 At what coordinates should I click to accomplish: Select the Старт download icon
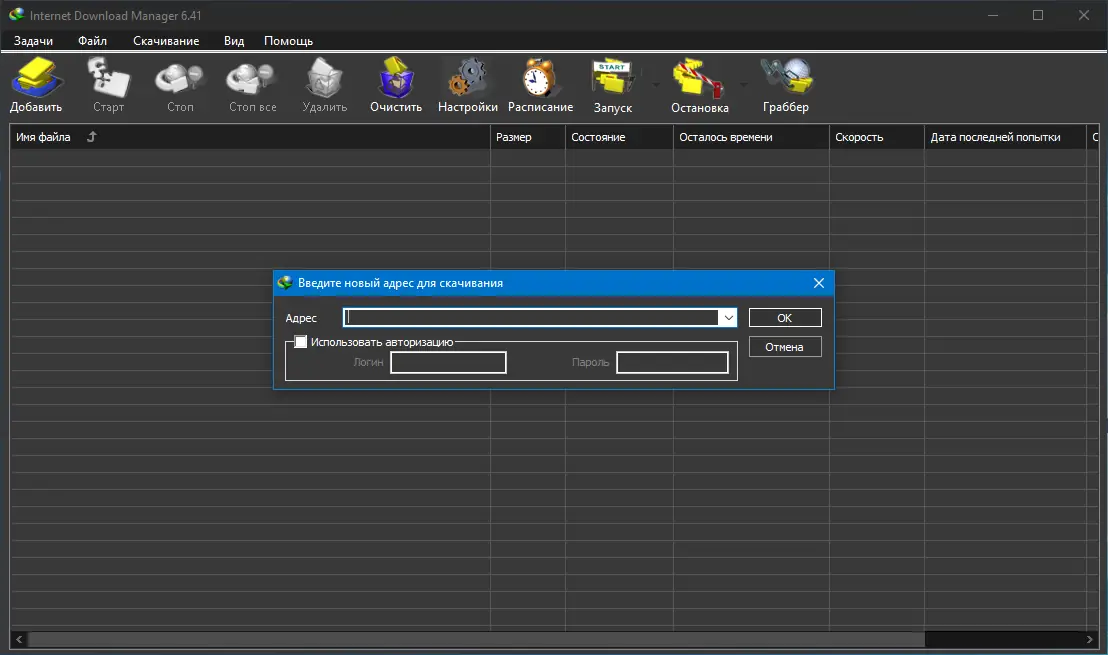coord(108,82)
